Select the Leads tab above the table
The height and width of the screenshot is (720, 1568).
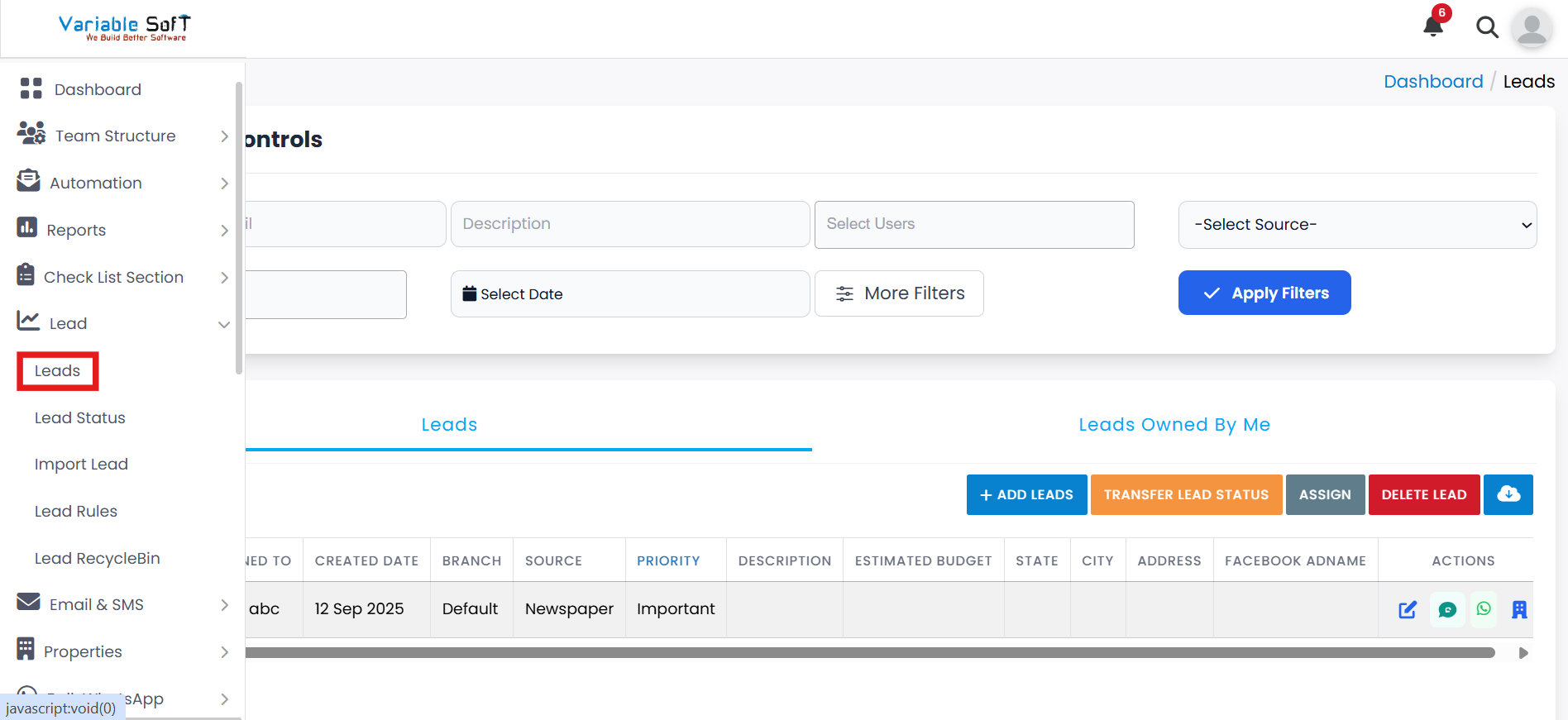(x=449, y=425)
